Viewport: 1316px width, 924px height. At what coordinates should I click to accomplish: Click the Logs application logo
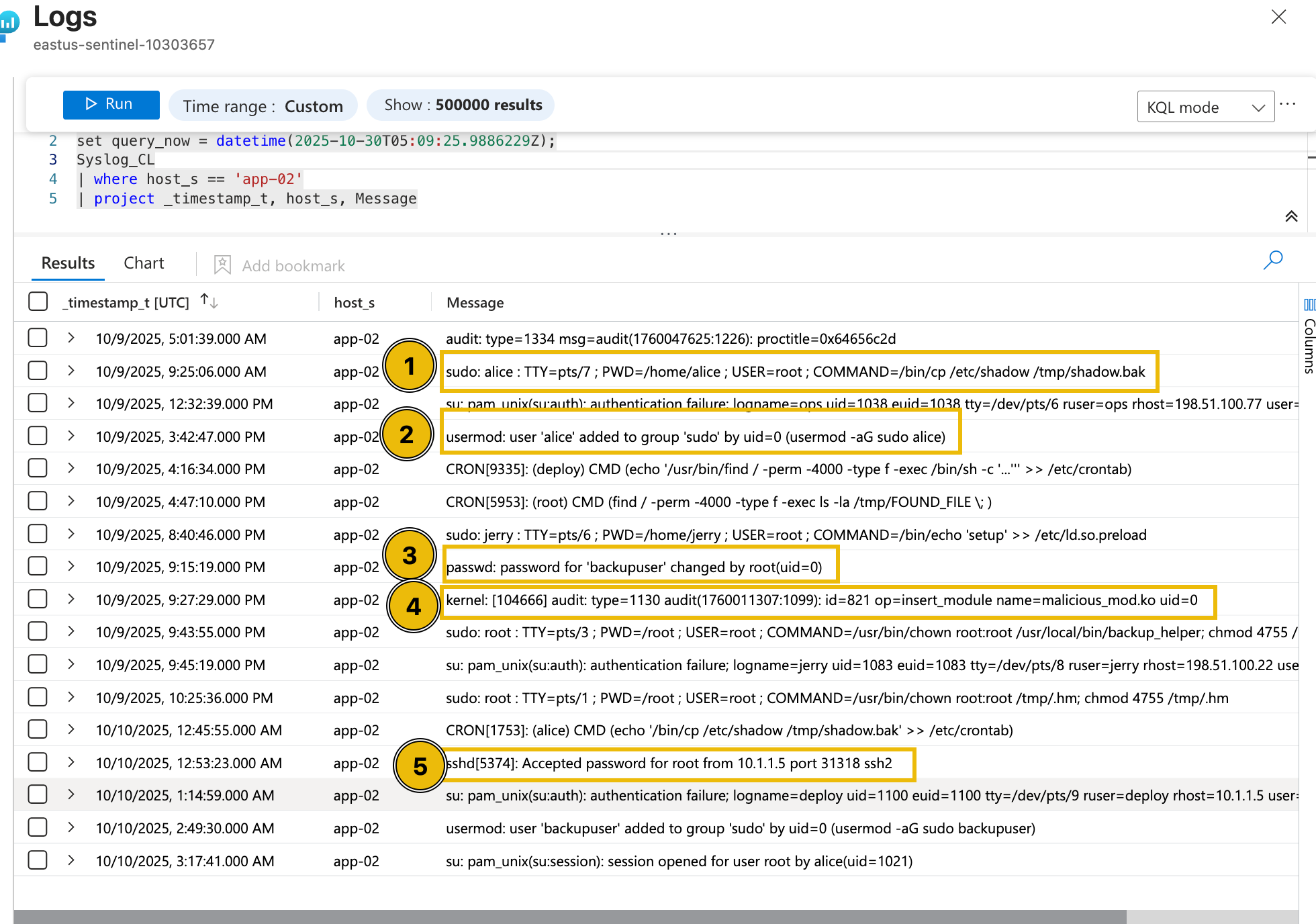tap(11, 21)
